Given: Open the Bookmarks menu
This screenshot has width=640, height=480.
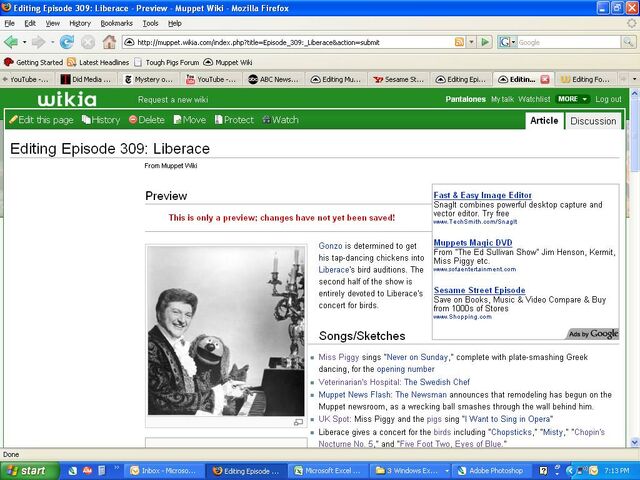Looking at the screenshot, I should click(x=117, y=24).
